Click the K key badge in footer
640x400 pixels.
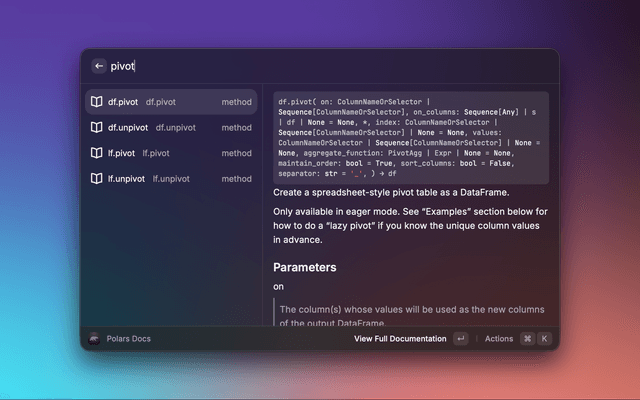point(545,339)
